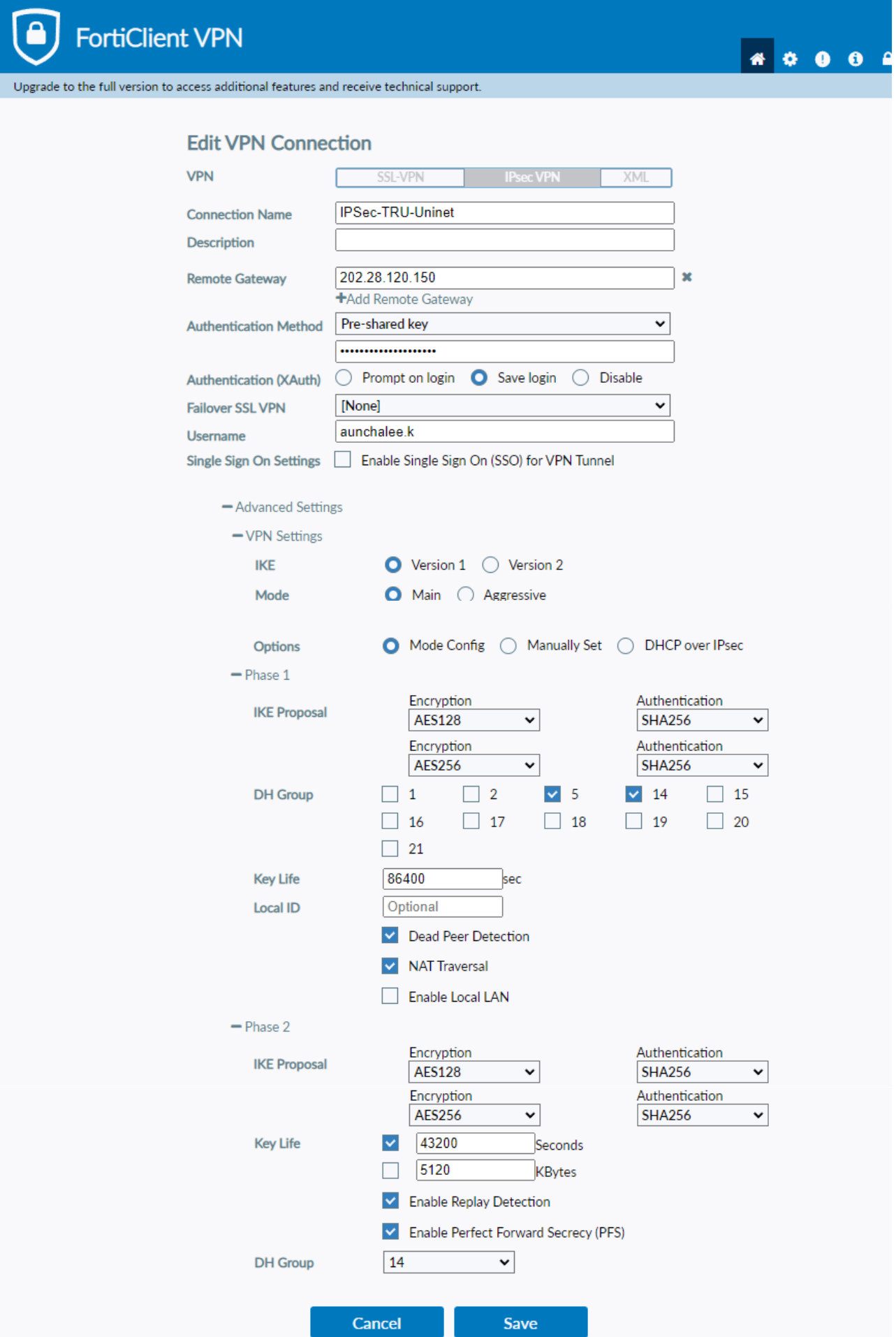Go to the Home icon in header
896x1337 pixels.
click(x=757, y=58)
